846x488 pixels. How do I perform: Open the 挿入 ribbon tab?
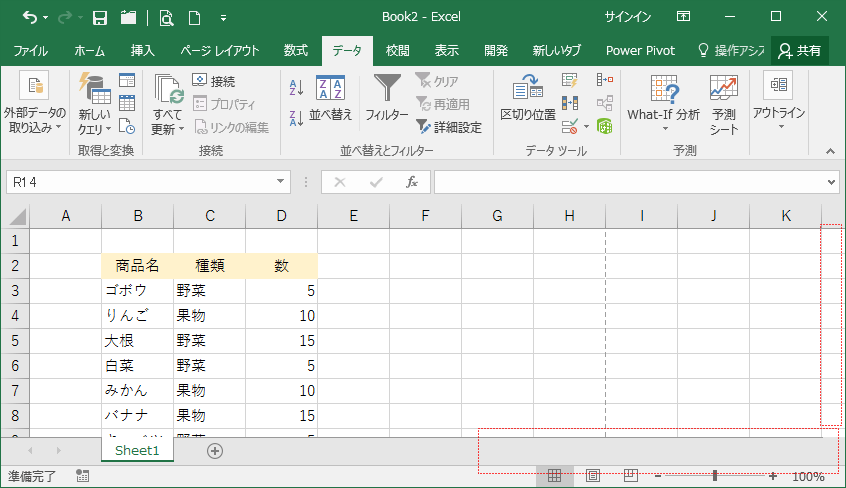(142, 51)
